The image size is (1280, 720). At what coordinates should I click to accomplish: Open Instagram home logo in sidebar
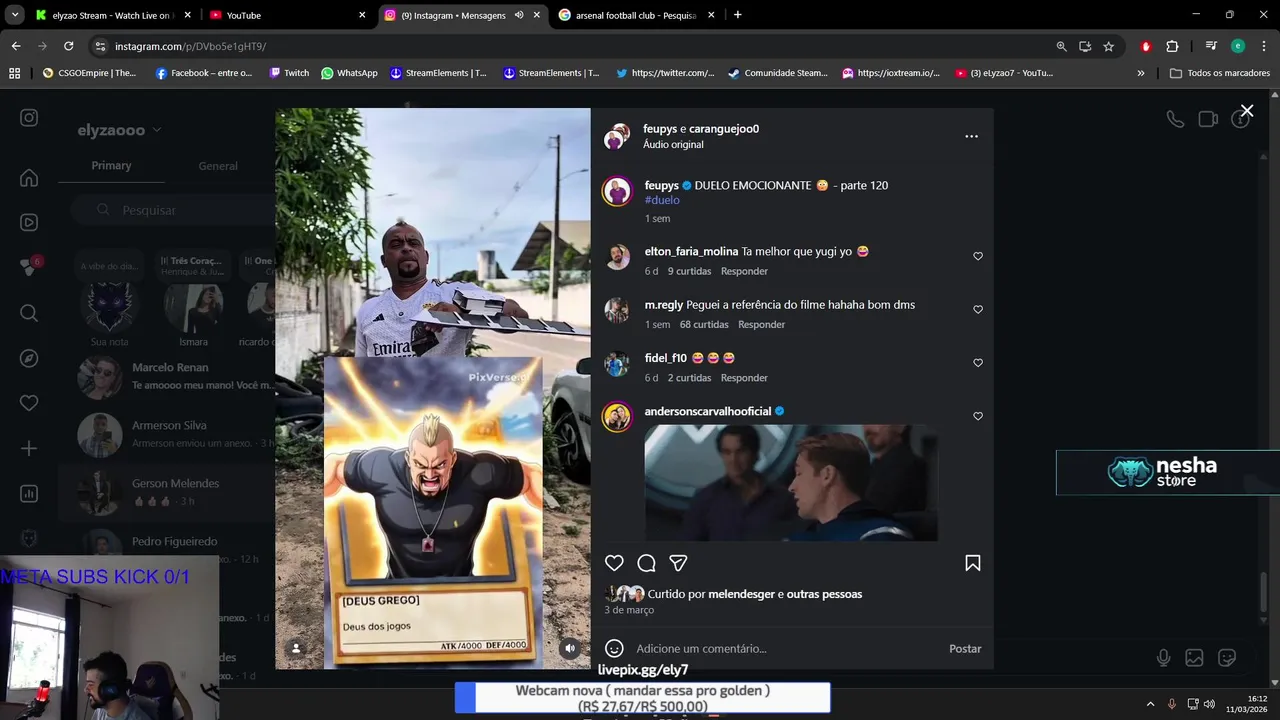click(x=29, y=118)
